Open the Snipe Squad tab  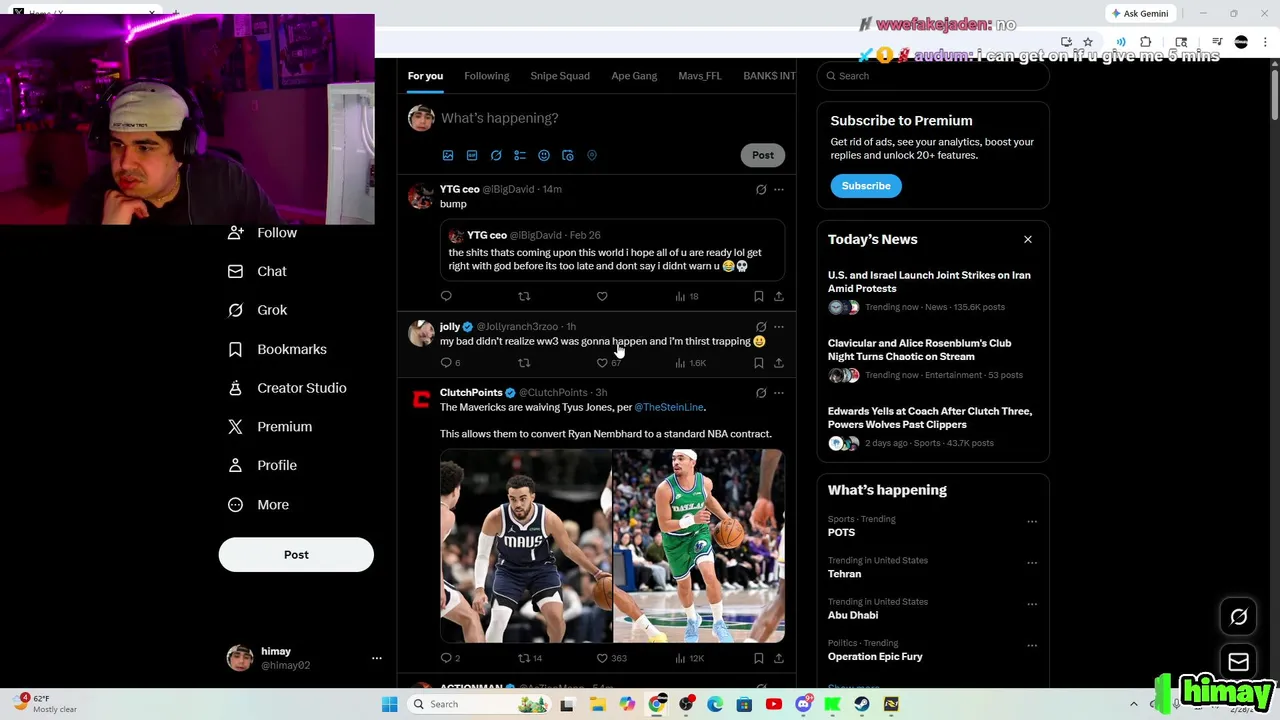pos(560,76)
